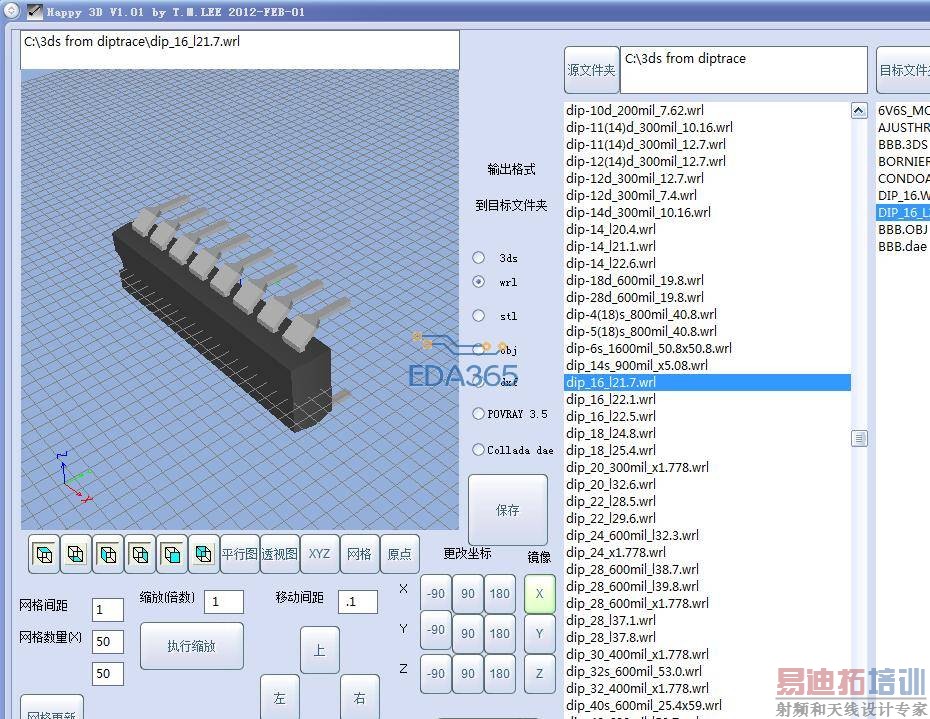This screenshot has height=719, width=930.
Task: Click the 移动间距 move step input field
Action: click(x=358, y=602)
